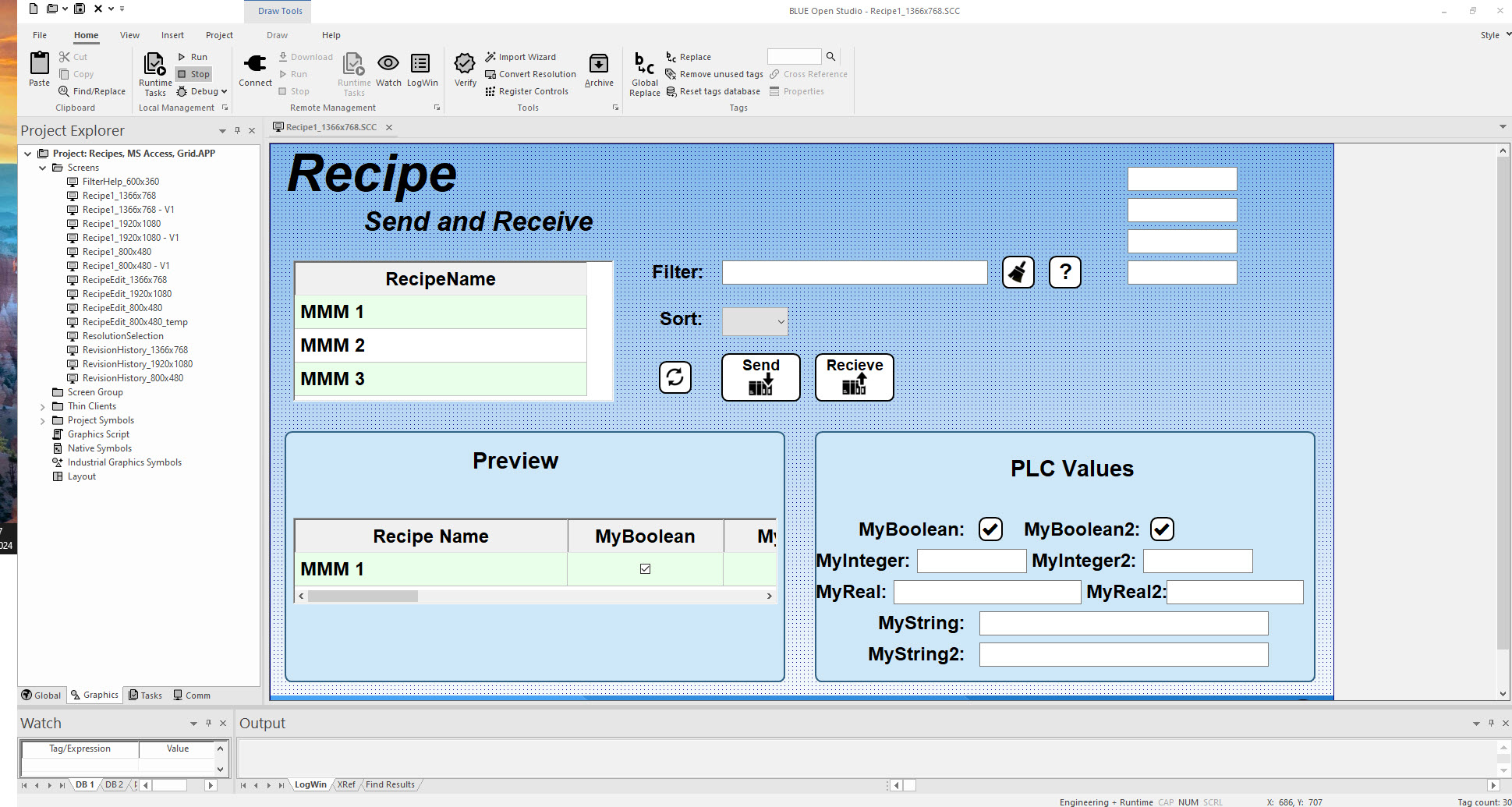Open Convert Resolution tool

click(530, 74)
